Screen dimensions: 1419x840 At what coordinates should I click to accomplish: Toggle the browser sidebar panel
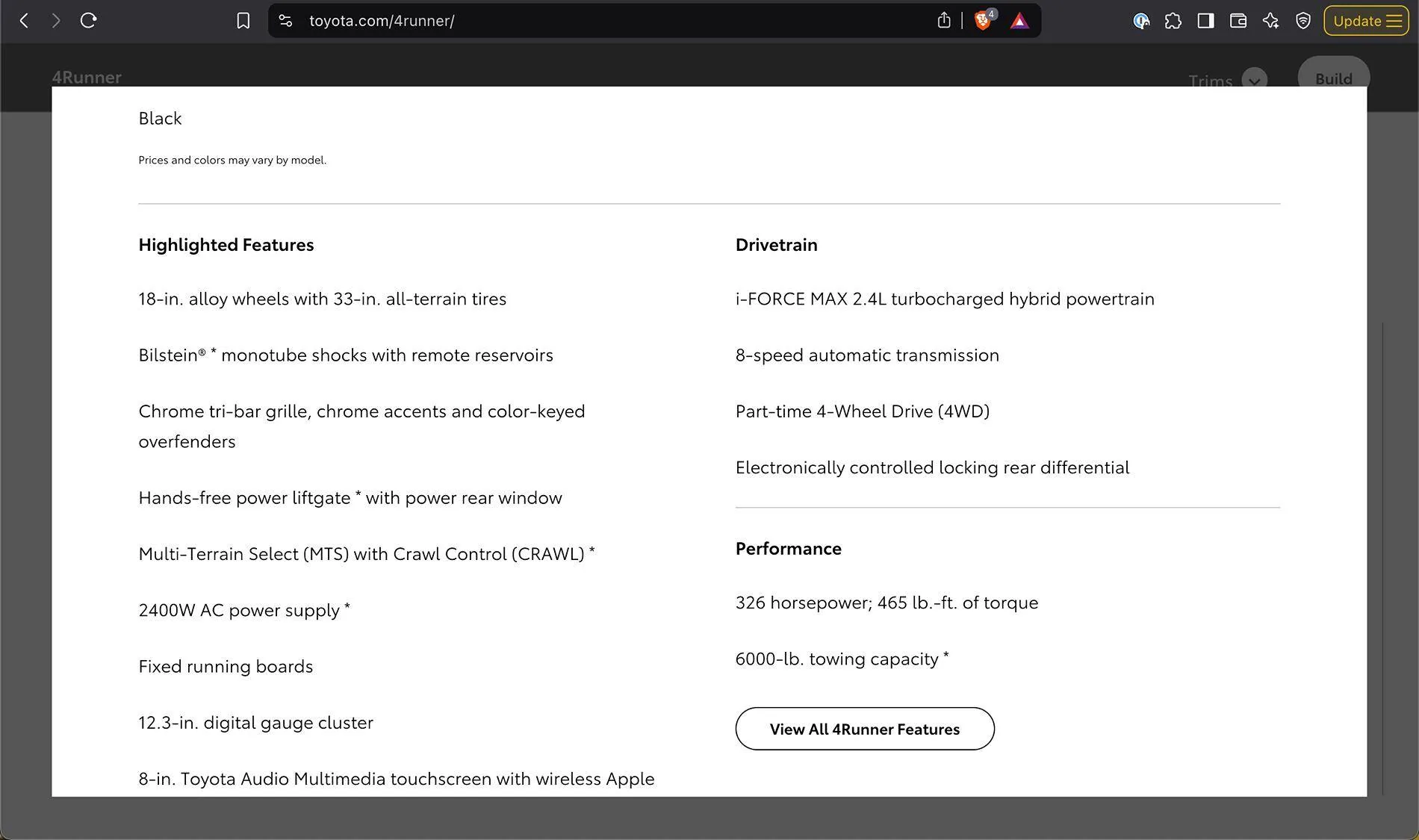click(x=1205, y=21)
